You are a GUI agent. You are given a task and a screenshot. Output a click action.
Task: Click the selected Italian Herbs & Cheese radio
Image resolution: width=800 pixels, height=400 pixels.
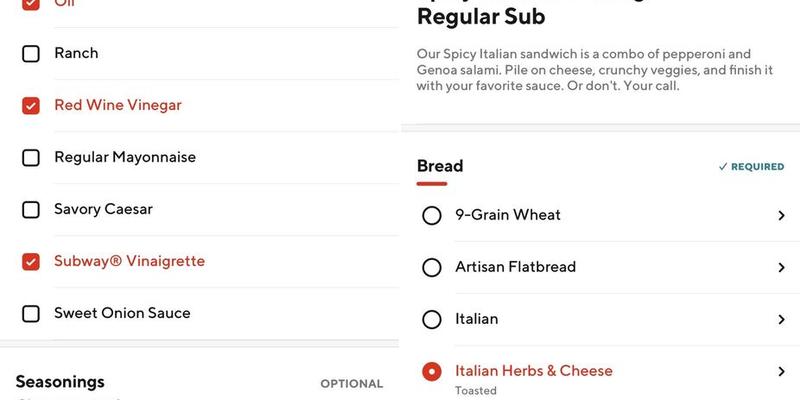432,371
